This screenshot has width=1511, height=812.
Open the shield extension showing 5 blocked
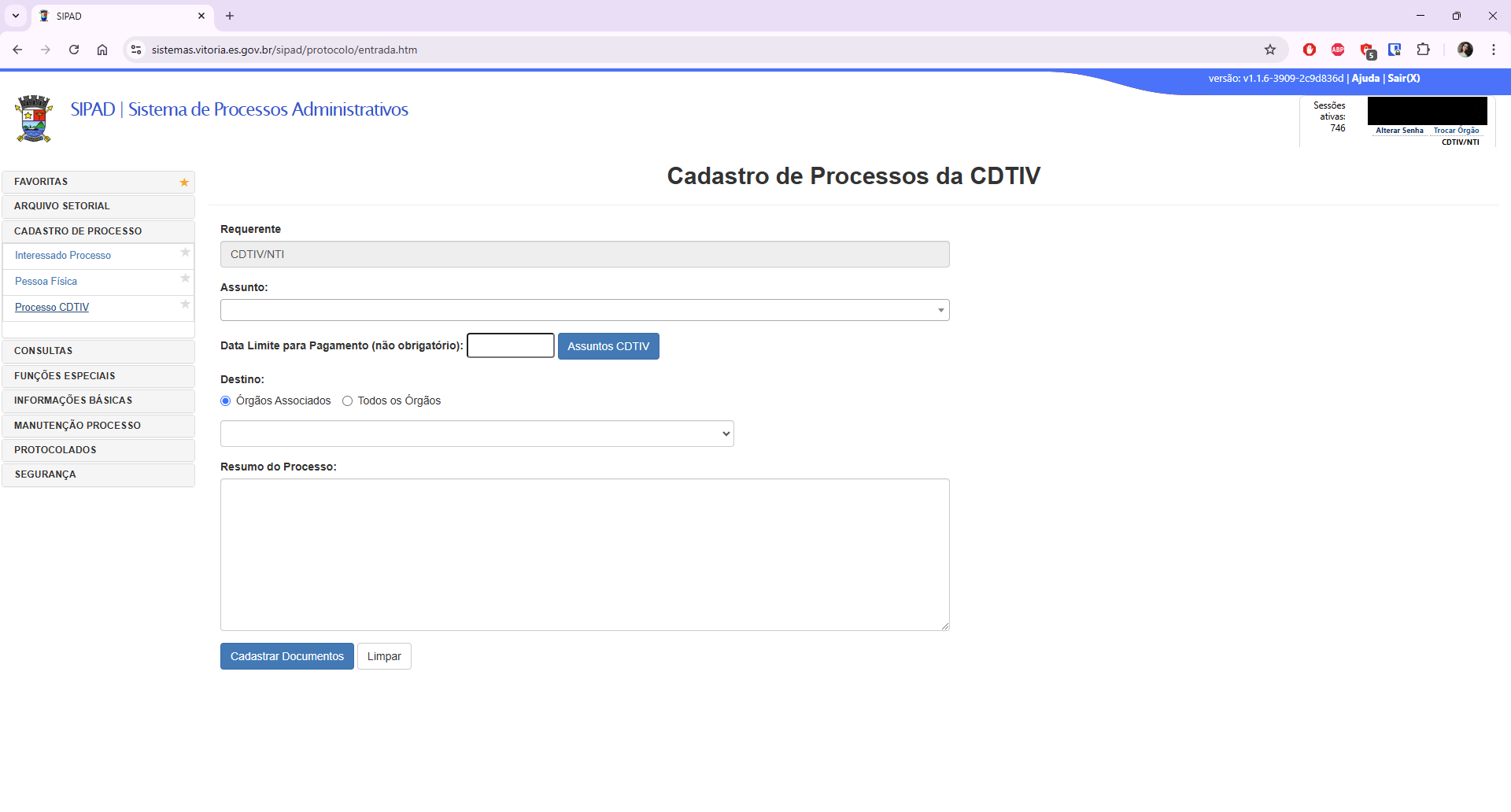1367,49
